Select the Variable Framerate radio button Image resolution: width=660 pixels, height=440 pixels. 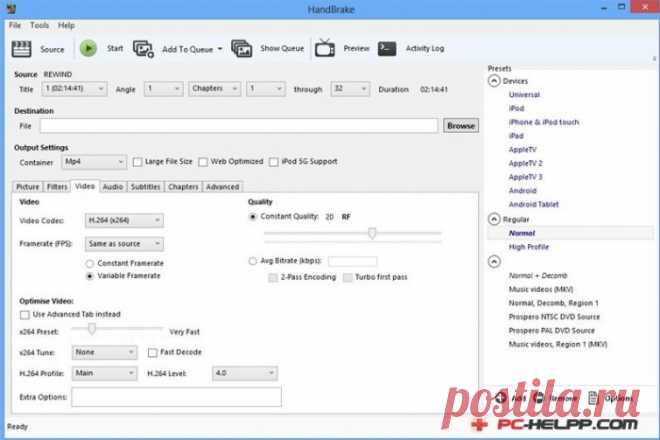click(90, 276)
